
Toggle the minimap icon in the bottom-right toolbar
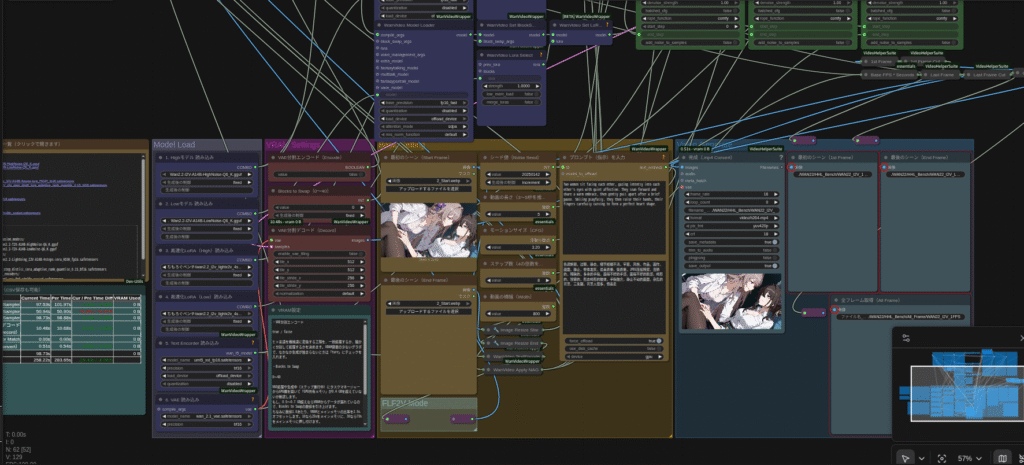(1003, 457)
